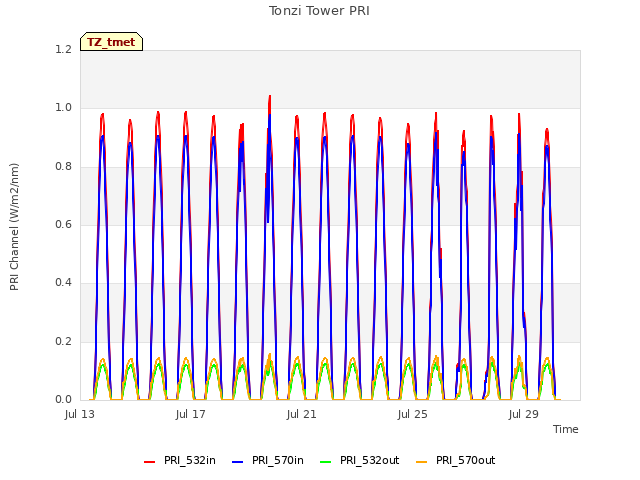Click the 0.8 y-axis tick label
640x480 pixels.
point(63,166)
